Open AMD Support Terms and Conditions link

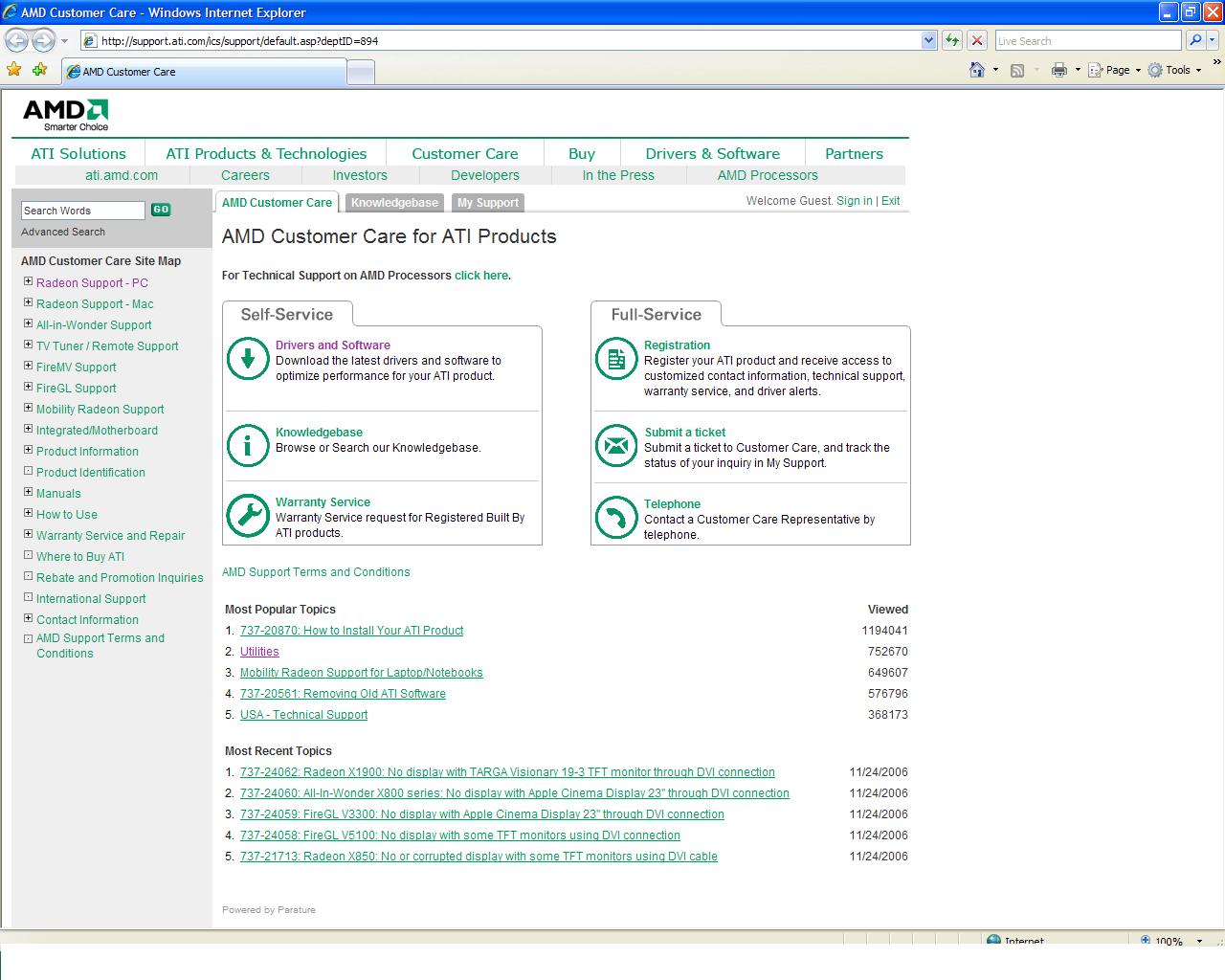click(316, 572)
